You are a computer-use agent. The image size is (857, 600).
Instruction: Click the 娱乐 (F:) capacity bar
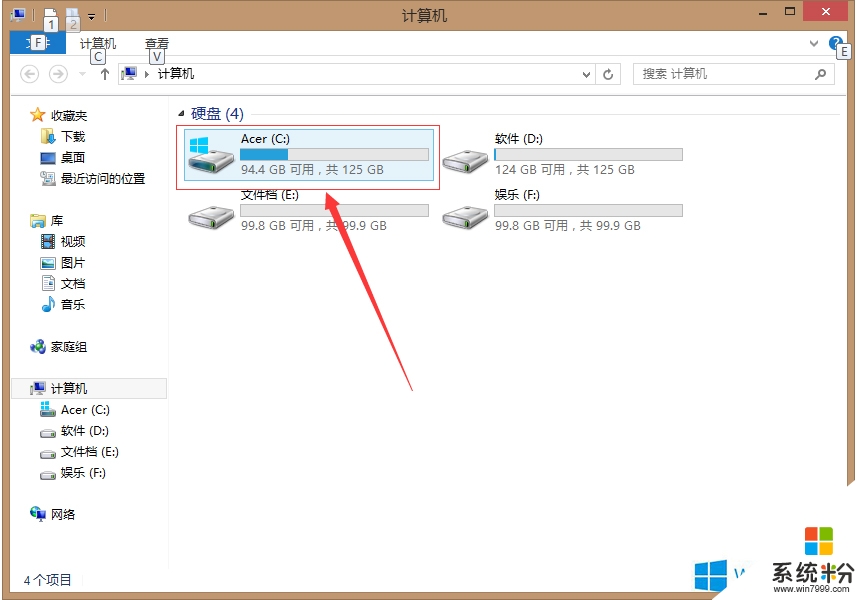(588, 210)
